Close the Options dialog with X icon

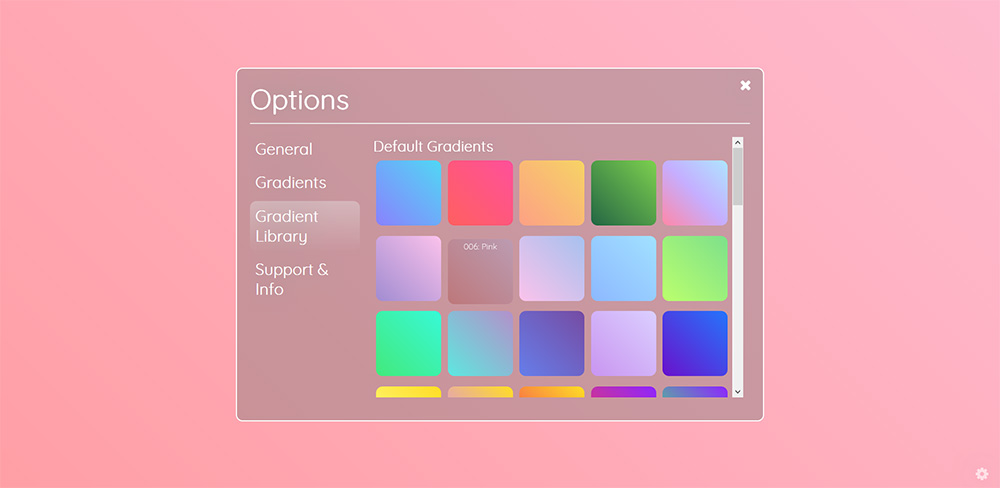click(745, 85)
